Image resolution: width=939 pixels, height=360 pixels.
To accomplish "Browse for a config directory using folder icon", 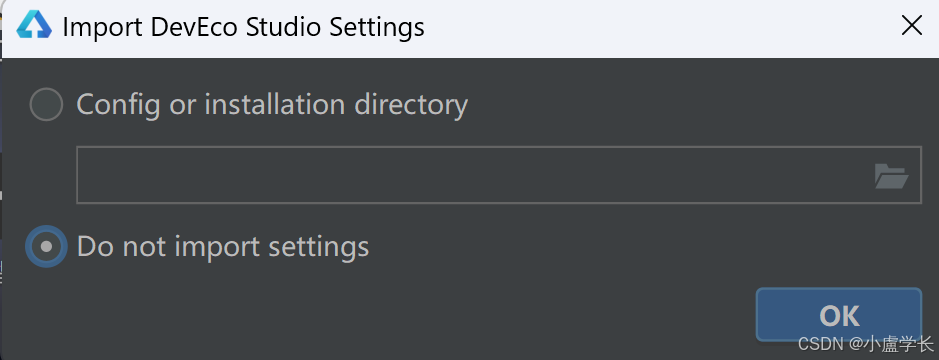I will point(891,176).
